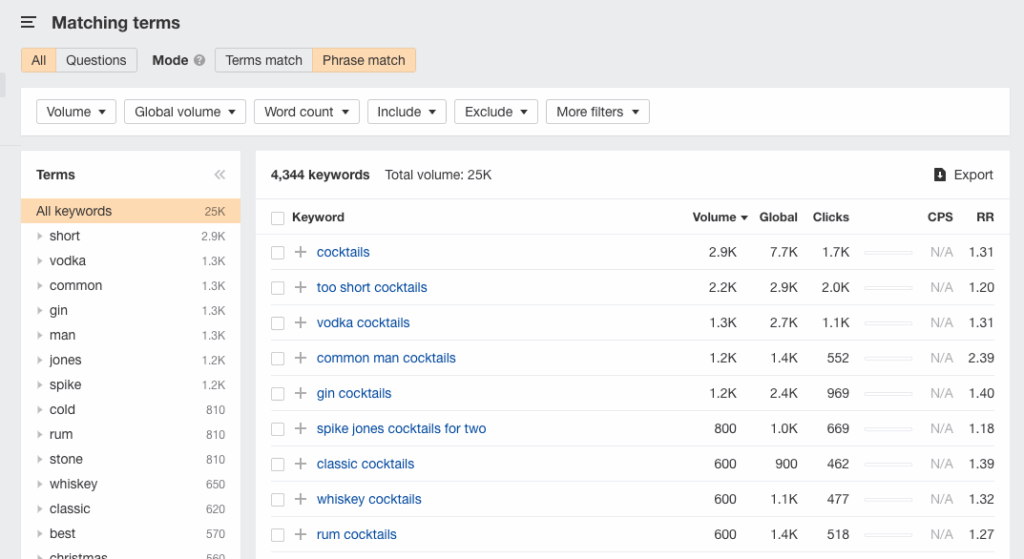
Task: Select the 'jones' term in Terms list
Action: (x=65, y=360)
